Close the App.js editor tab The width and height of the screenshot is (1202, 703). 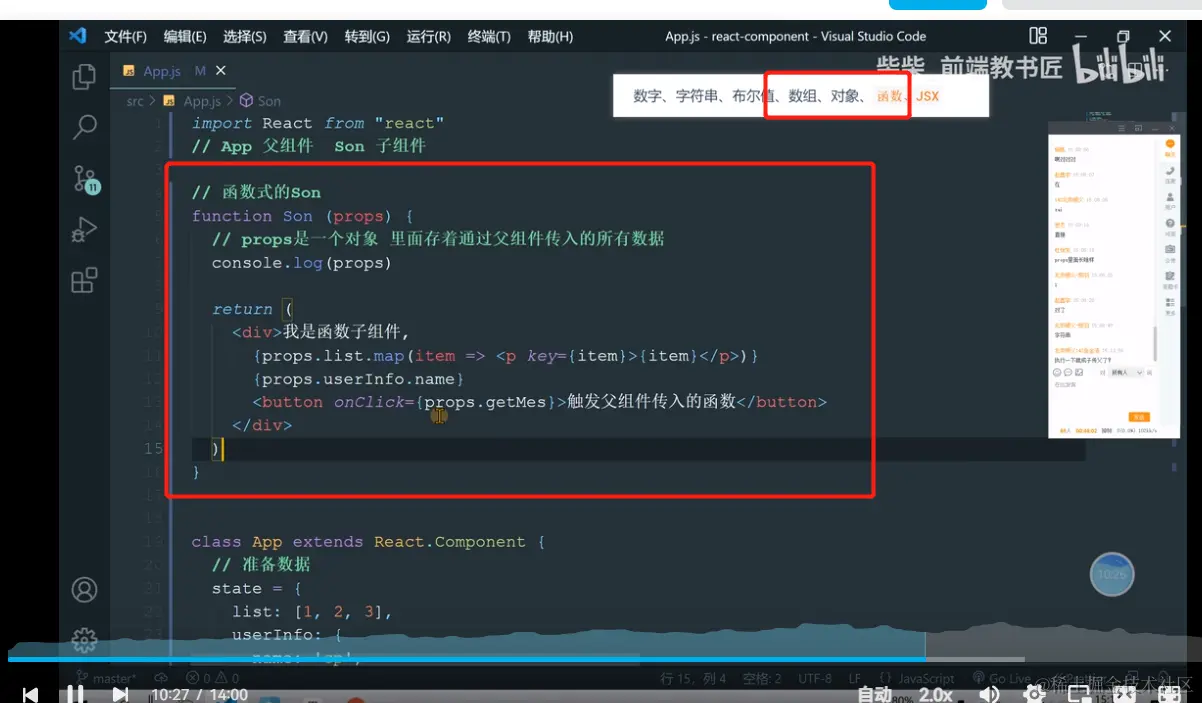(221, 71)
